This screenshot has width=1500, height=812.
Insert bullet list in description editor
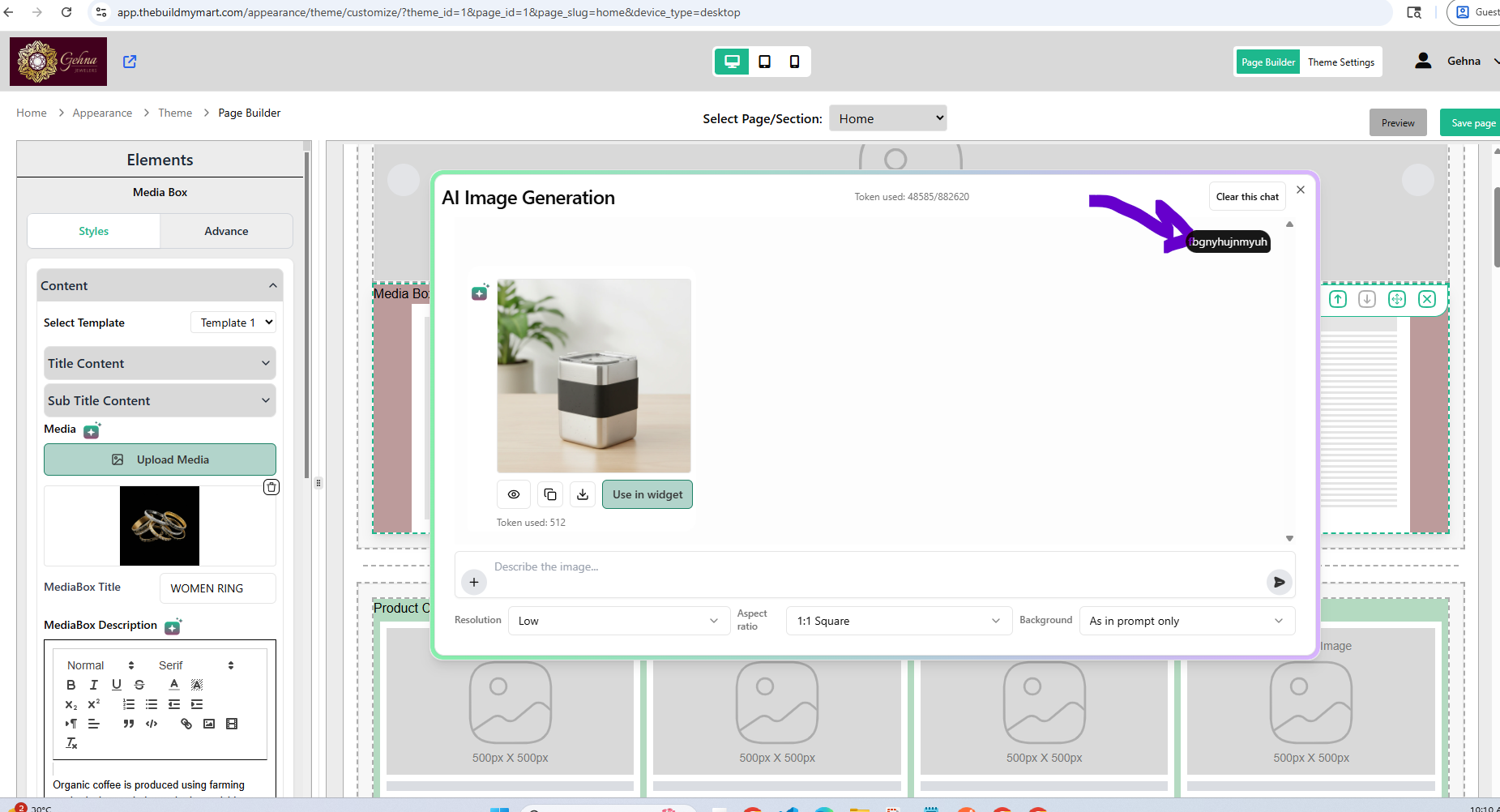coord(152,704)
